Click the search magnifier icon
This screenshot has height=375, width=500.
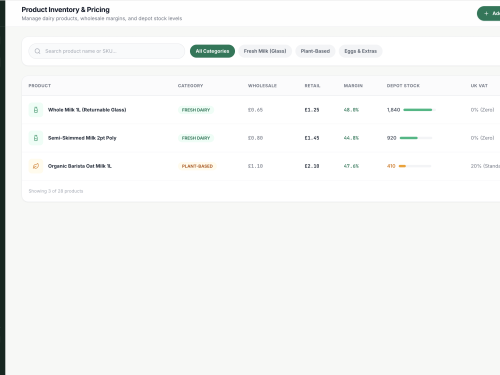37,51
